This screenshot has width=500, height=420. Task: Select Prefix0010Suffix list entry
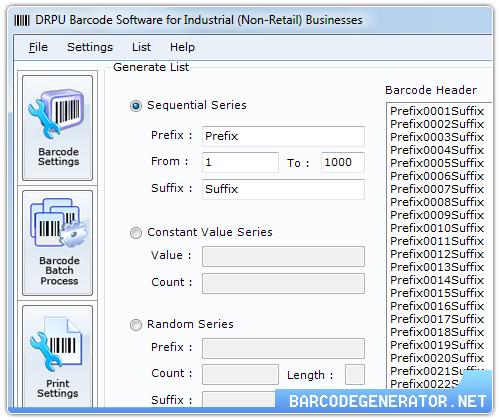click(x=437, y=228)
